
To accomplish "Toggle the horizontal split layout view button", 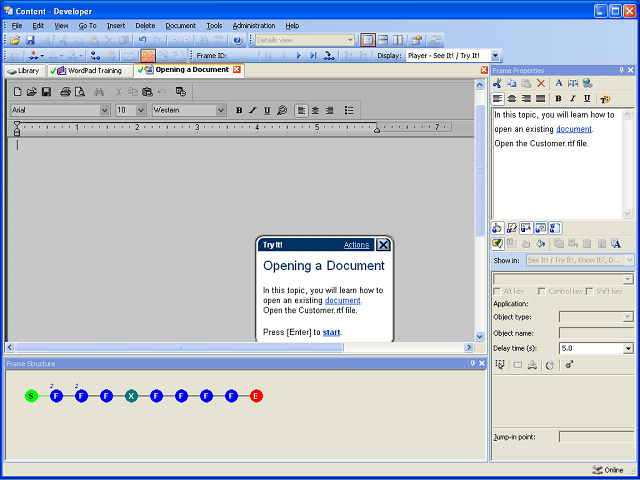I will point(383,40).
